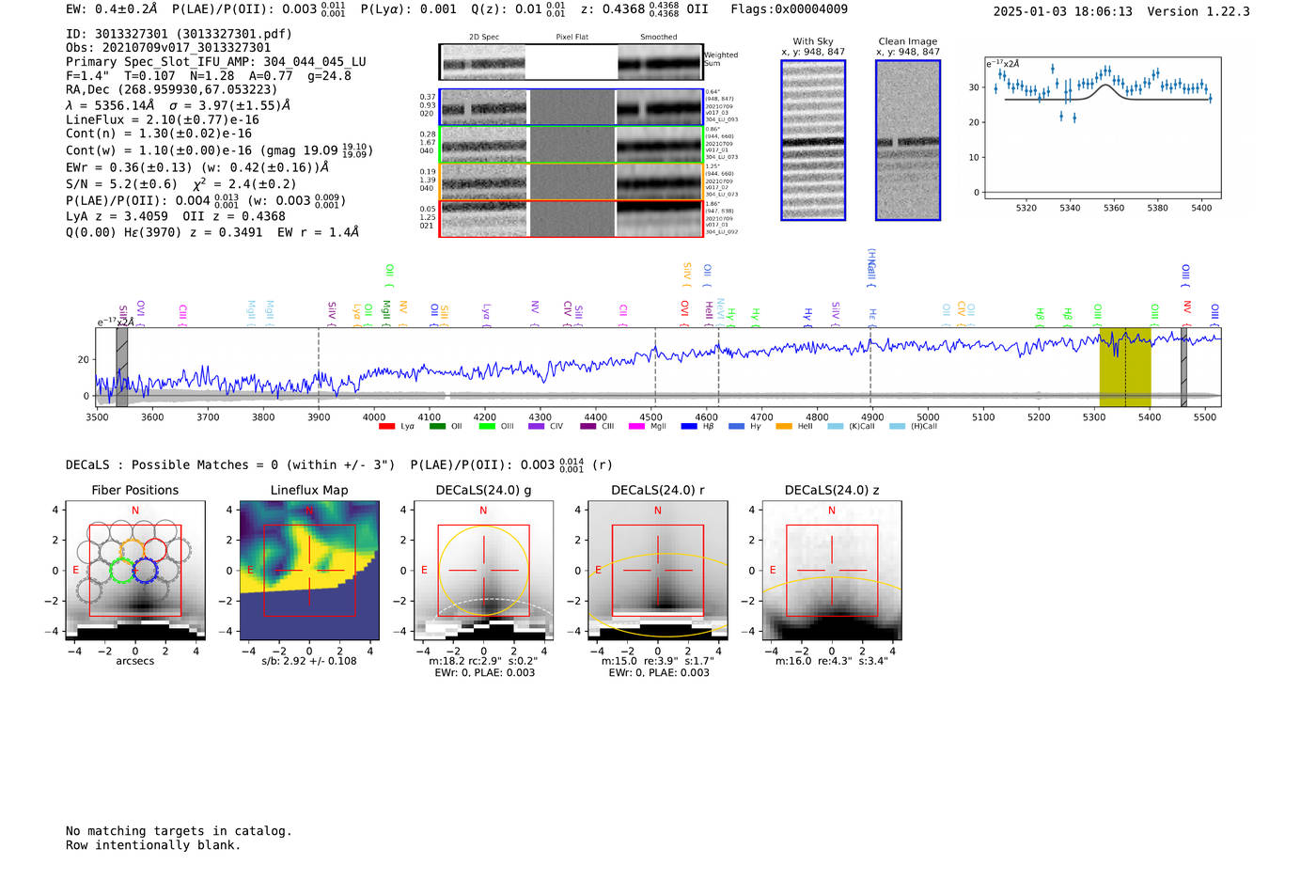Open the Fiber Positions thumbnail
Image resolution: width=1316 pixels, height=896 pixels.
coord(135,571)
